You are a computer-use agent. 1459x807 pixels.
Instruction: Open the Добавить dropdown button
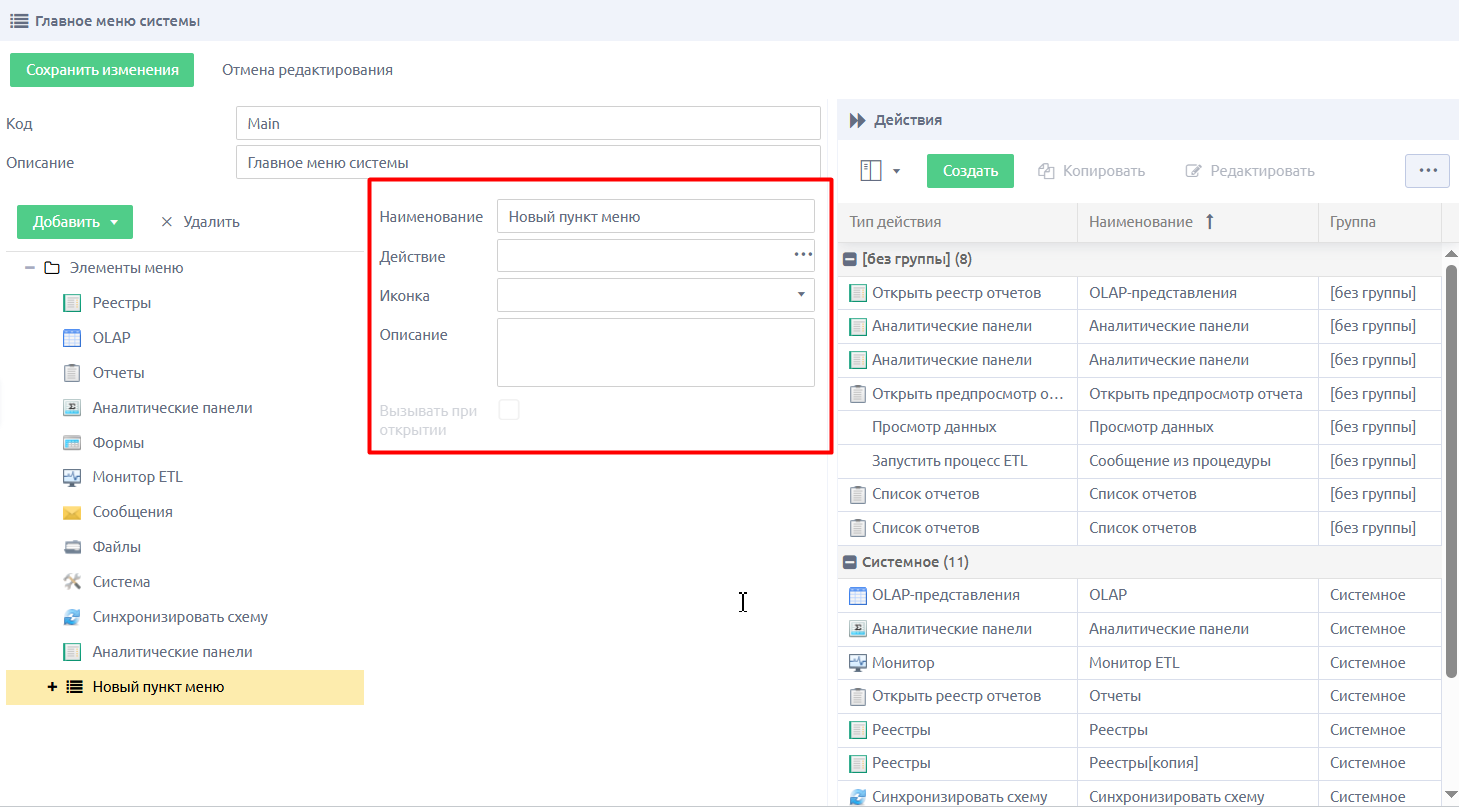pos(75,222)
